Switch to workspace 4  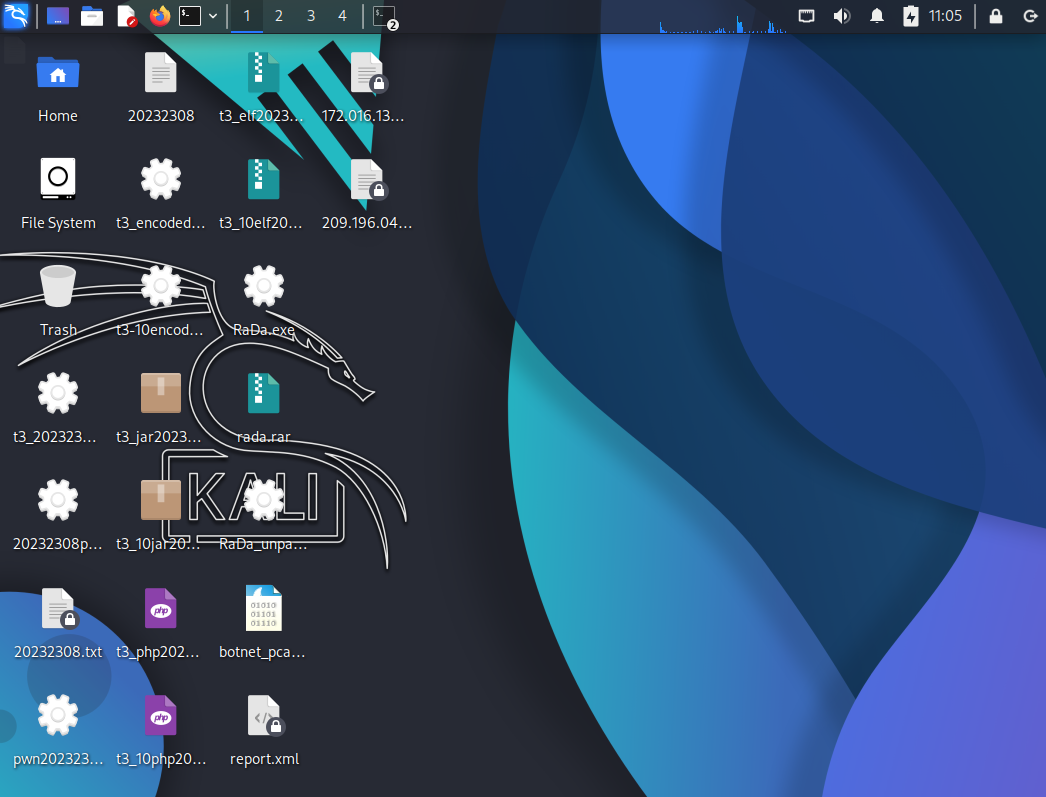click(342, 16)
